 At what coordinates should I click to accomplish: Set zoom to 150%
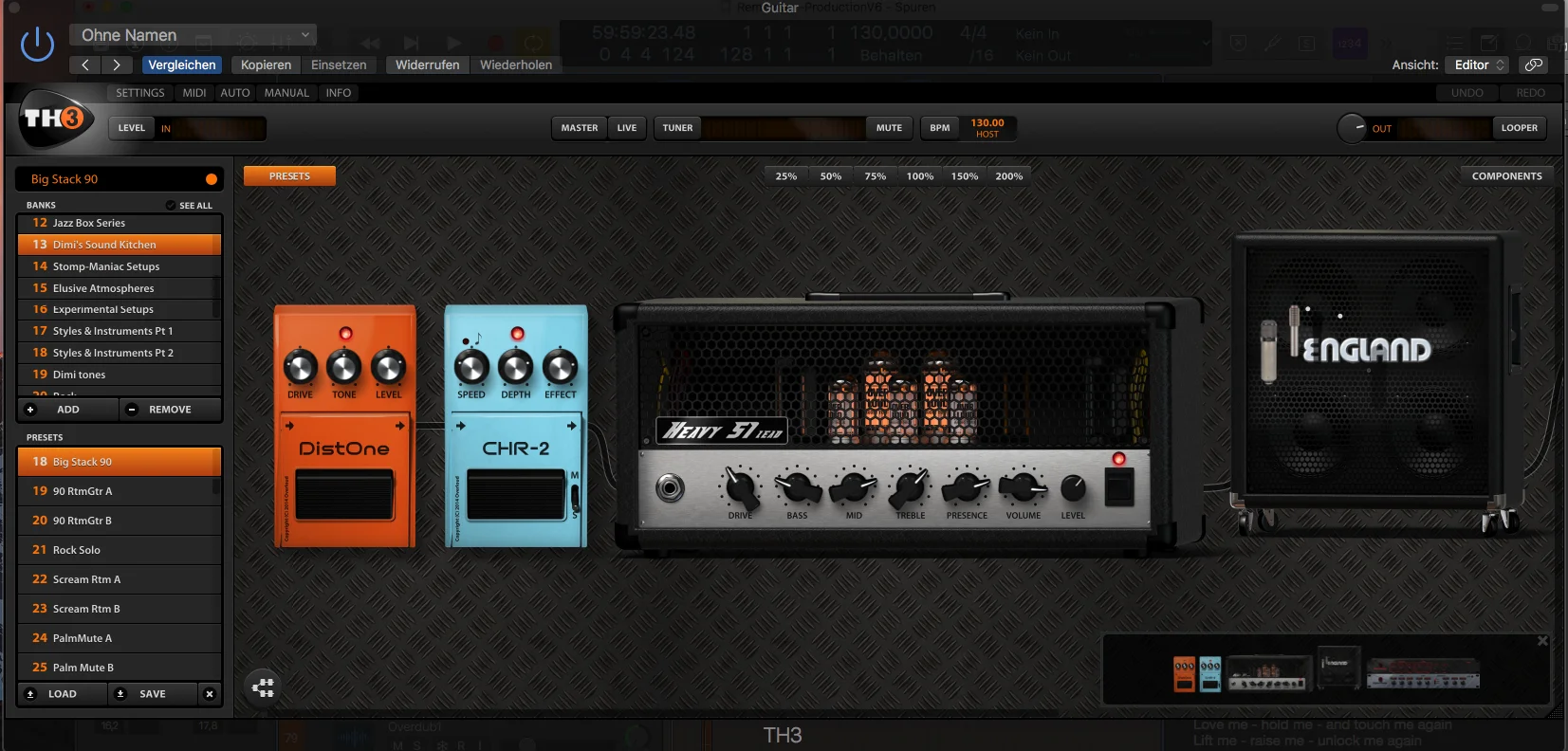coord(964,176)
